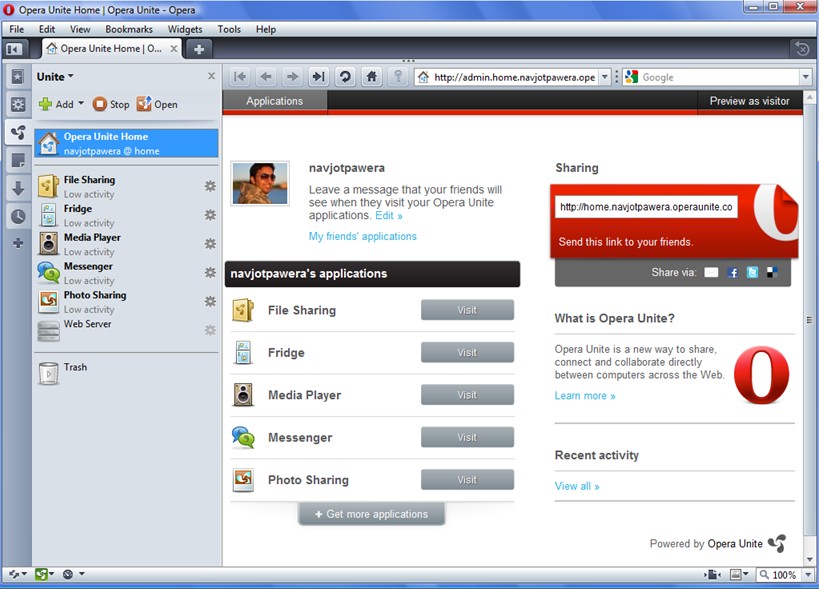Image resolution: width=819 pixels, height=589 pixels.
Task: Open Photo Sharing settings gear
Action: coord(210,301)
